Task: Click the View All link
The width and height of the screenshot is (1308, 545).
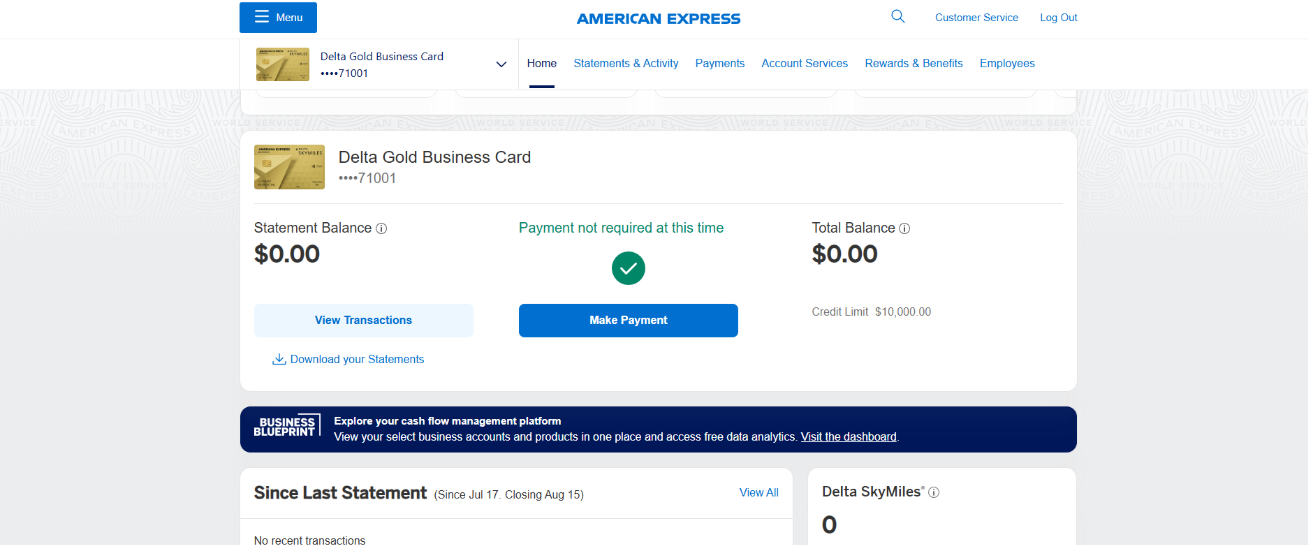Action: coord(758,492)
